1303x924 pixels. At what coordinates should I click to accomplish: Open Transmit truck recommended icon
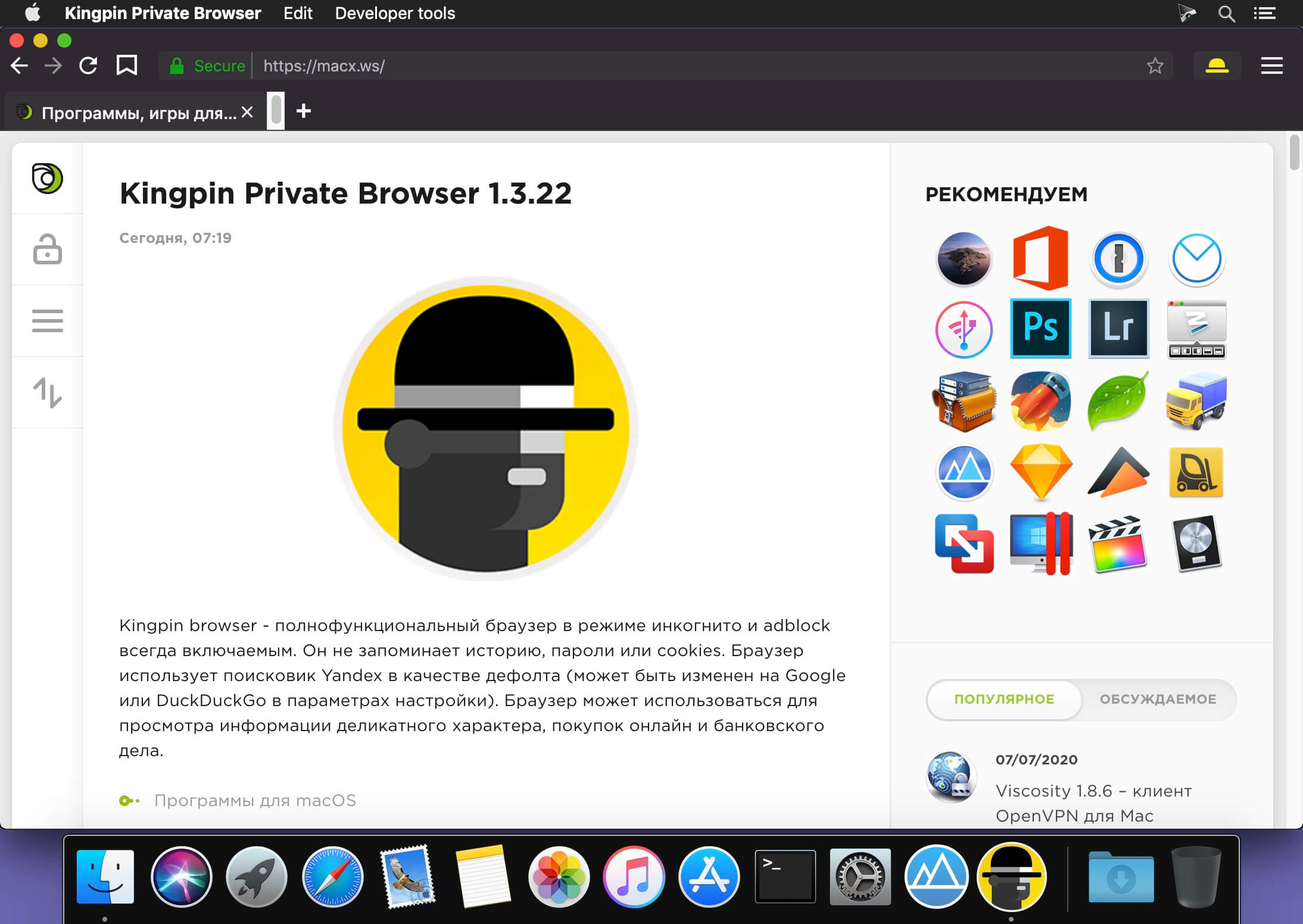1196,401
